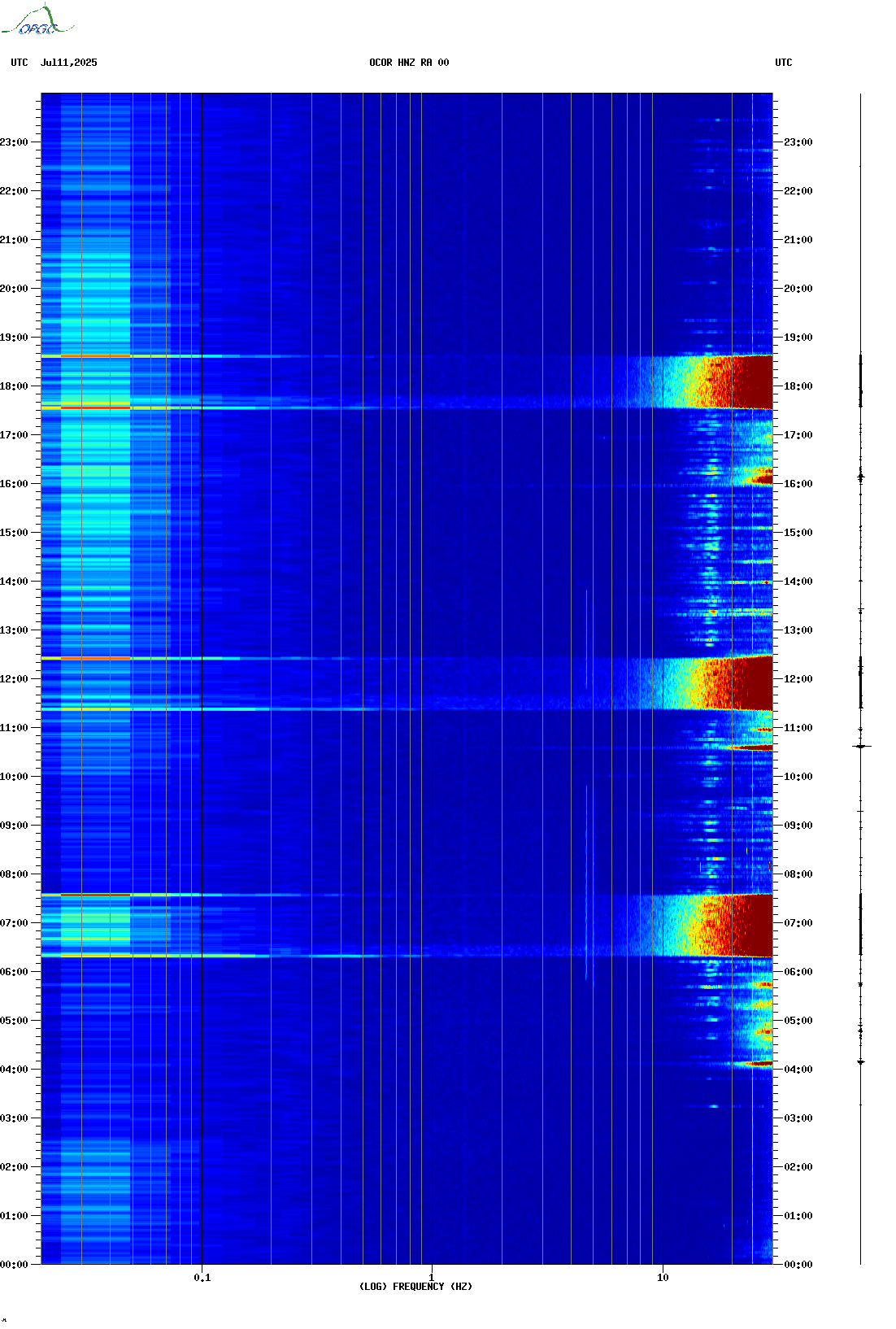Click the 01:00 label on the right time axis
The image size is (896, 1329).
(798, 1216)
